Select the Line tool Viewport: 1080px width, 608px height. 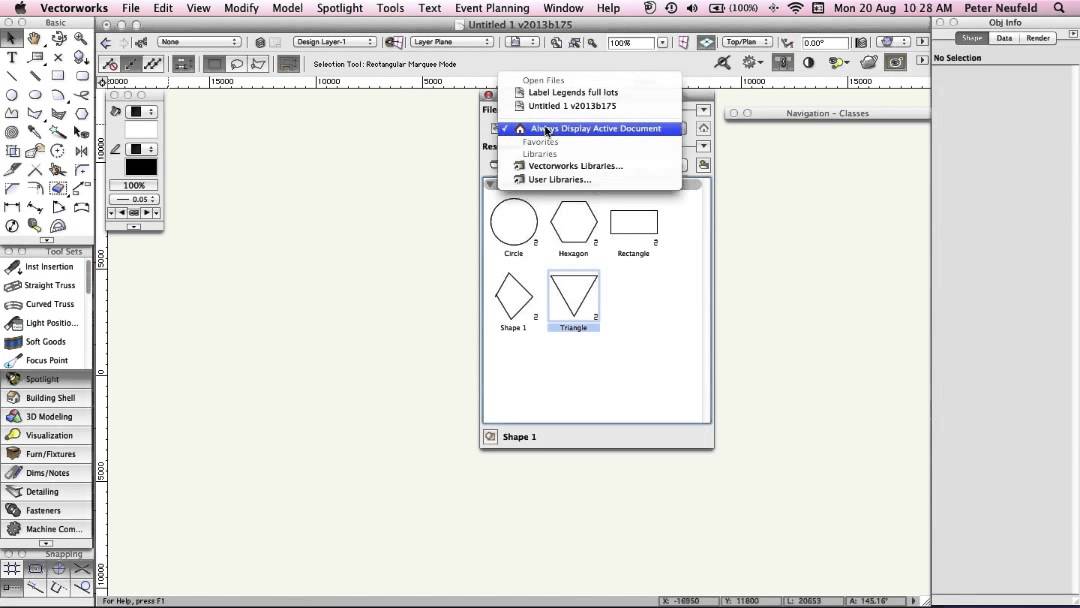12,76
